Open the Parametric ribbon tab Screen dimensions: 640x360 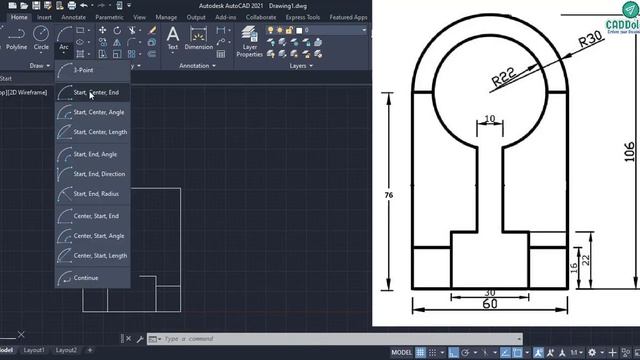coord(109,17)
